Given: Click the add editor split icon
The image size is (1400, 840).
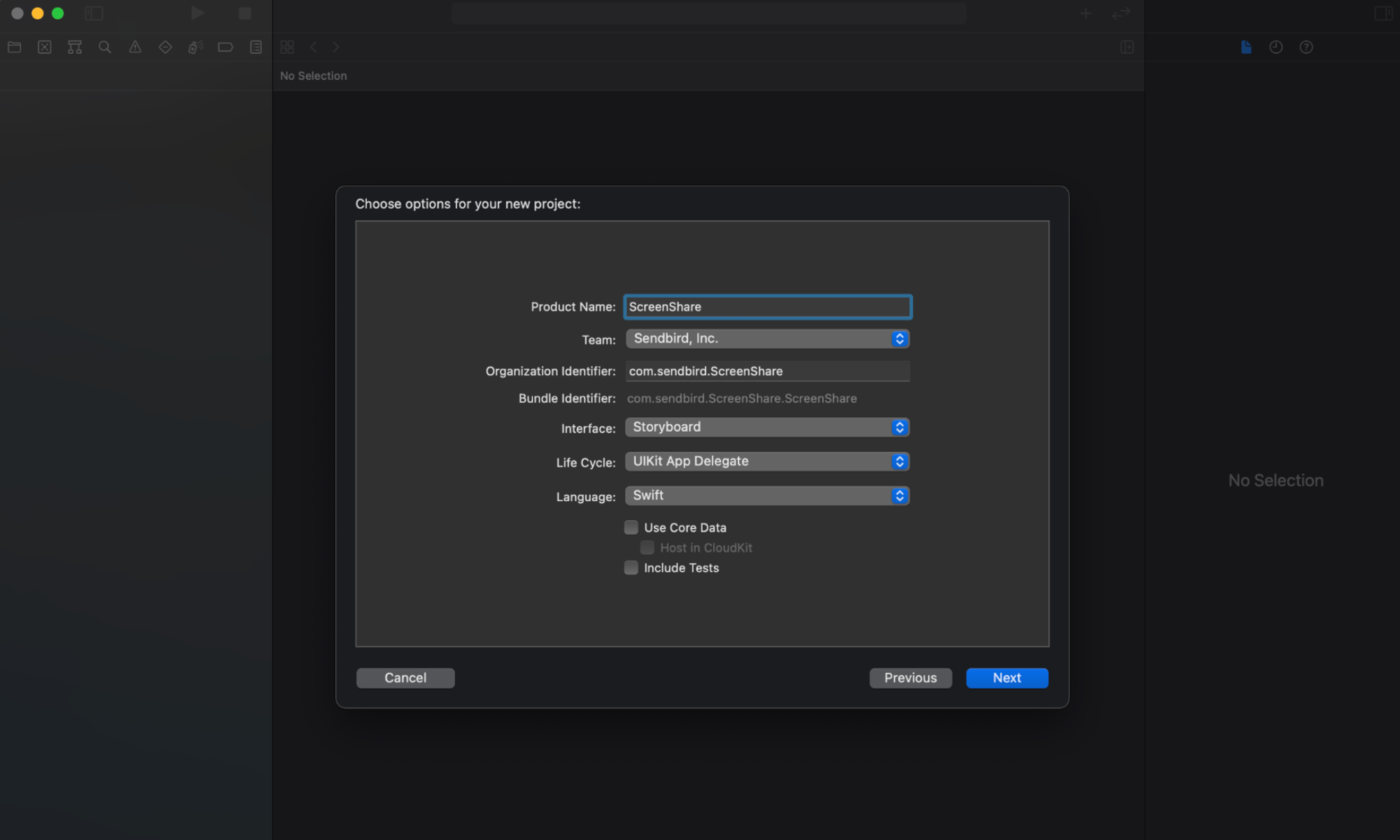Looking at the screenshot, I should (1127, 47).
